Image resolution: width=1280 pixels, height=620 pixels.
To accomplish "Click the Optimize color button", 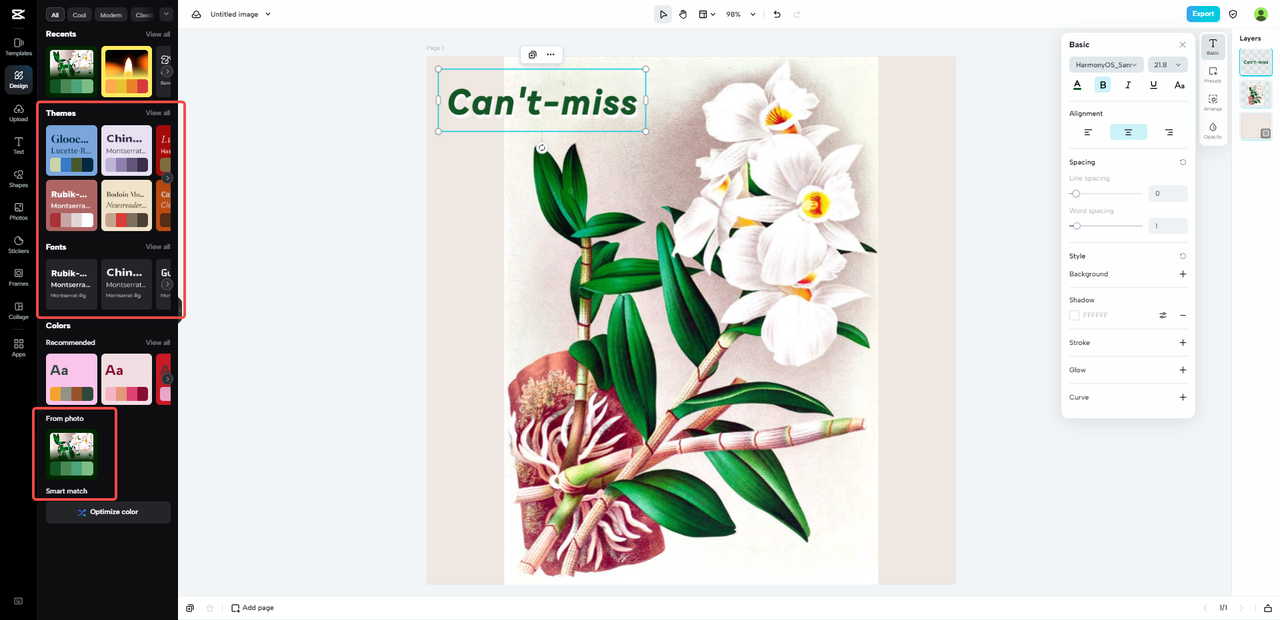I will click(108, 512).
